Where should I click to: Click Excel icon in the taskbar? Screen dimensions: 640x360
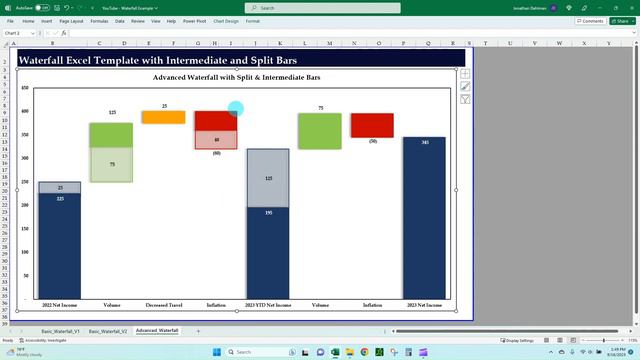tap(335, 352)
